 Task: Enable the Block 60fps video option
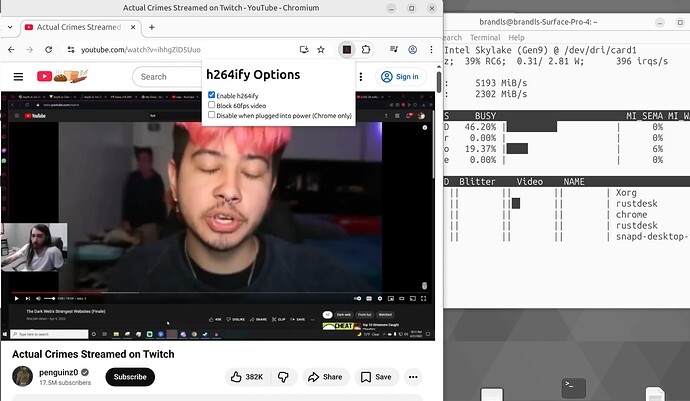(x=212, y=104)
